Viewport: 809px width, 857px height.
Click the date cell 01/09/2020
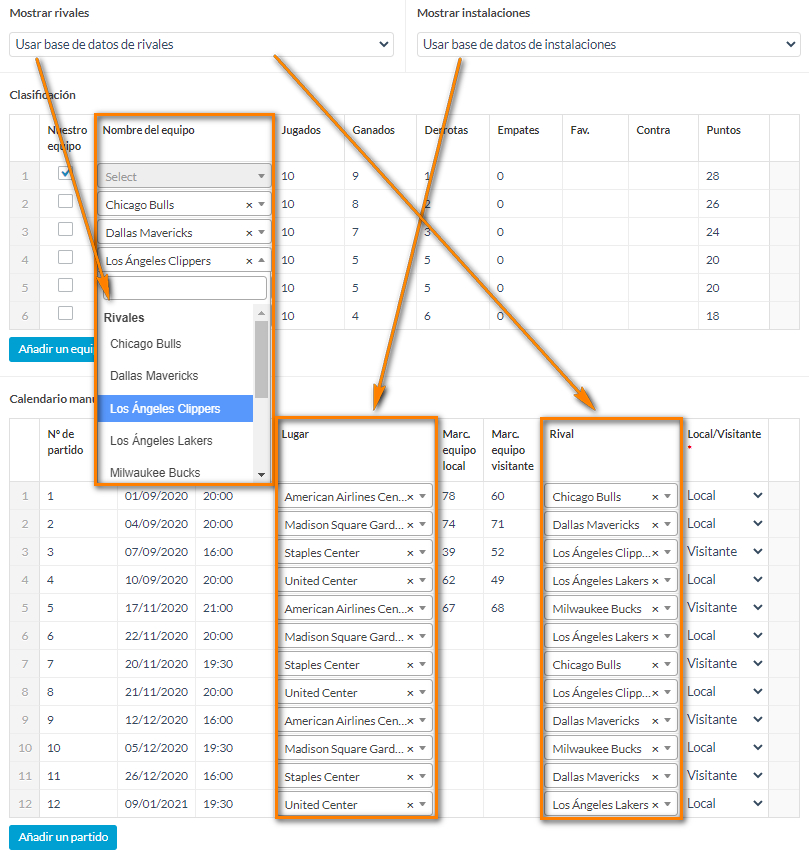coord(156,496)
